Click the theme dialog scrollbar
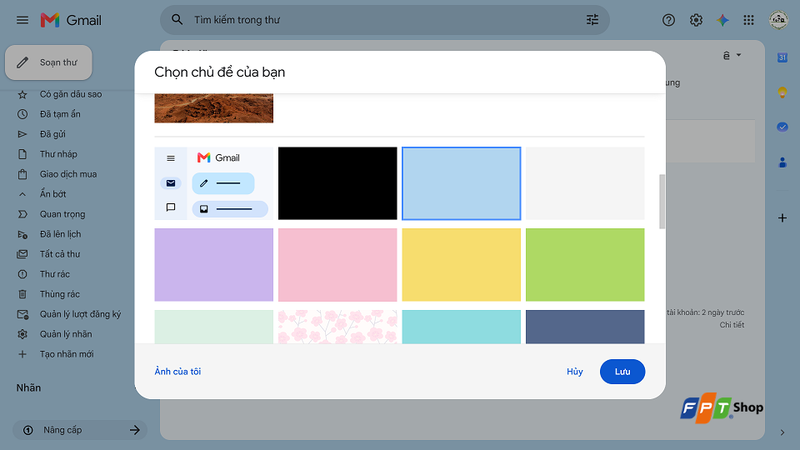This screenshot has width=800, height=450. click(x=662, y=202)
